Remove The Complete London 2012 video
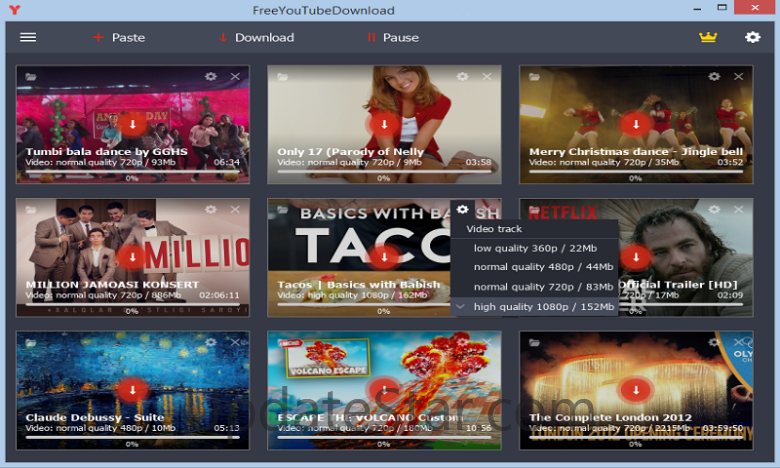Screen dimensions: 780x468 coord(739,342)
